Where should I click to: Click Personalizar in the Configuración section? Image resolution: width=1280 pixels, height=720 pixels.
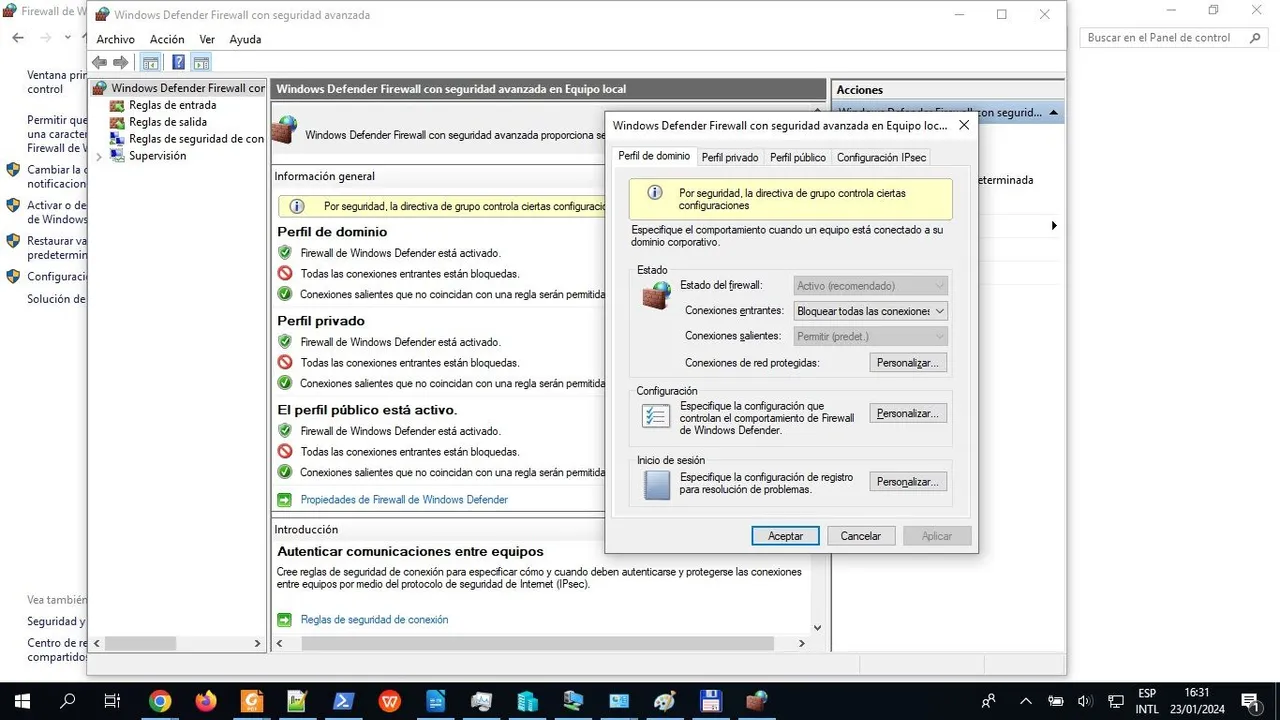[x=908, y=413]
